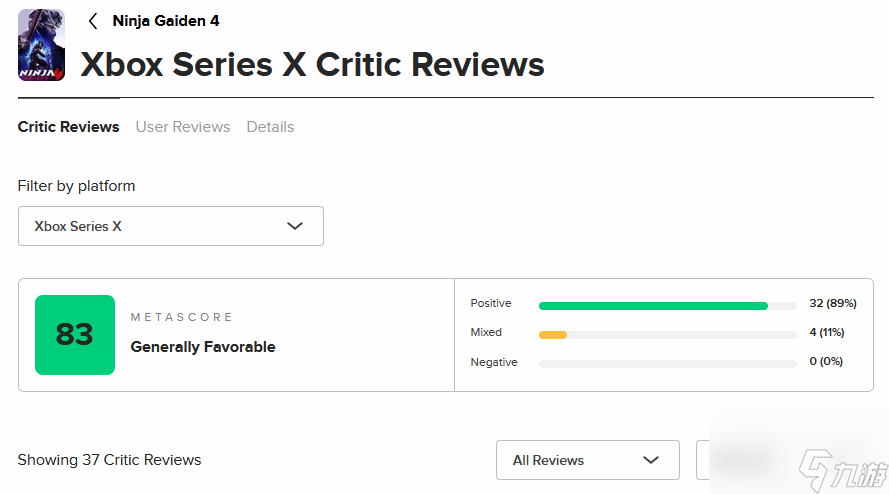
Task: Open the Xbox Series X platform dropdown
Action: point(170,226)
